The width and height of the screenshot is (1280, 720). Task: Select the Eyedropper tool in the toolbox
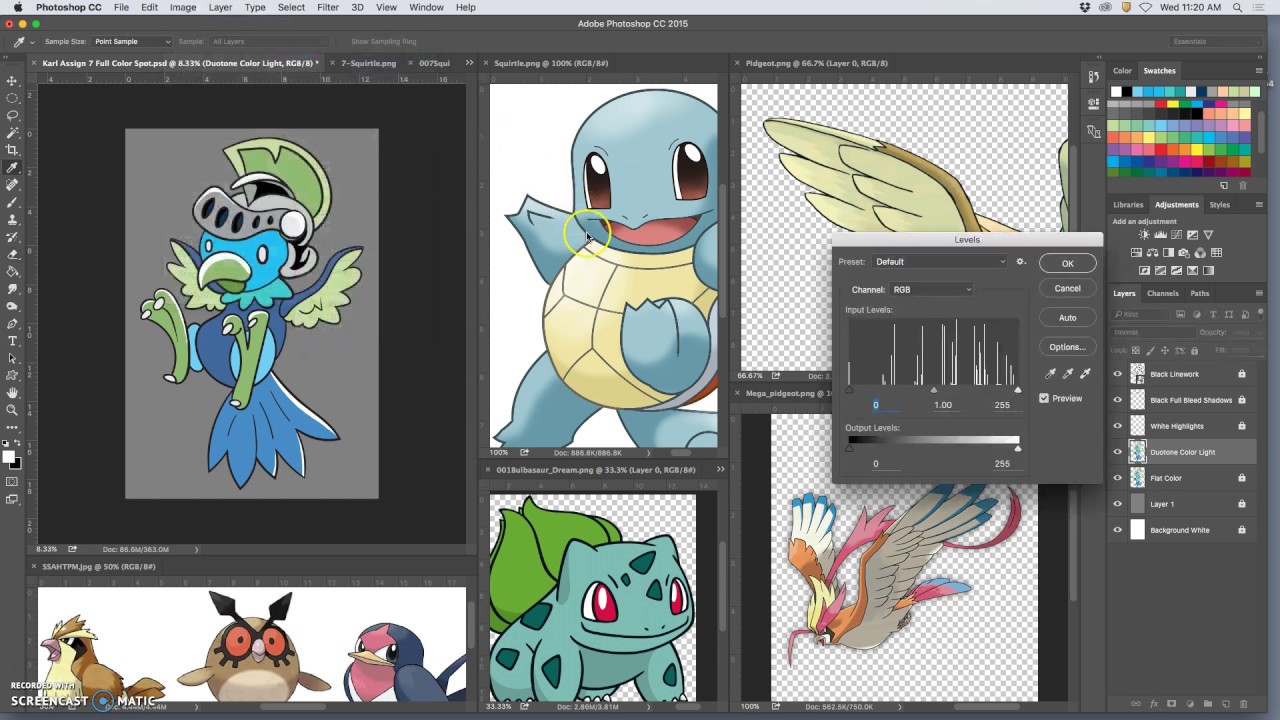click(x=12, y=167)
